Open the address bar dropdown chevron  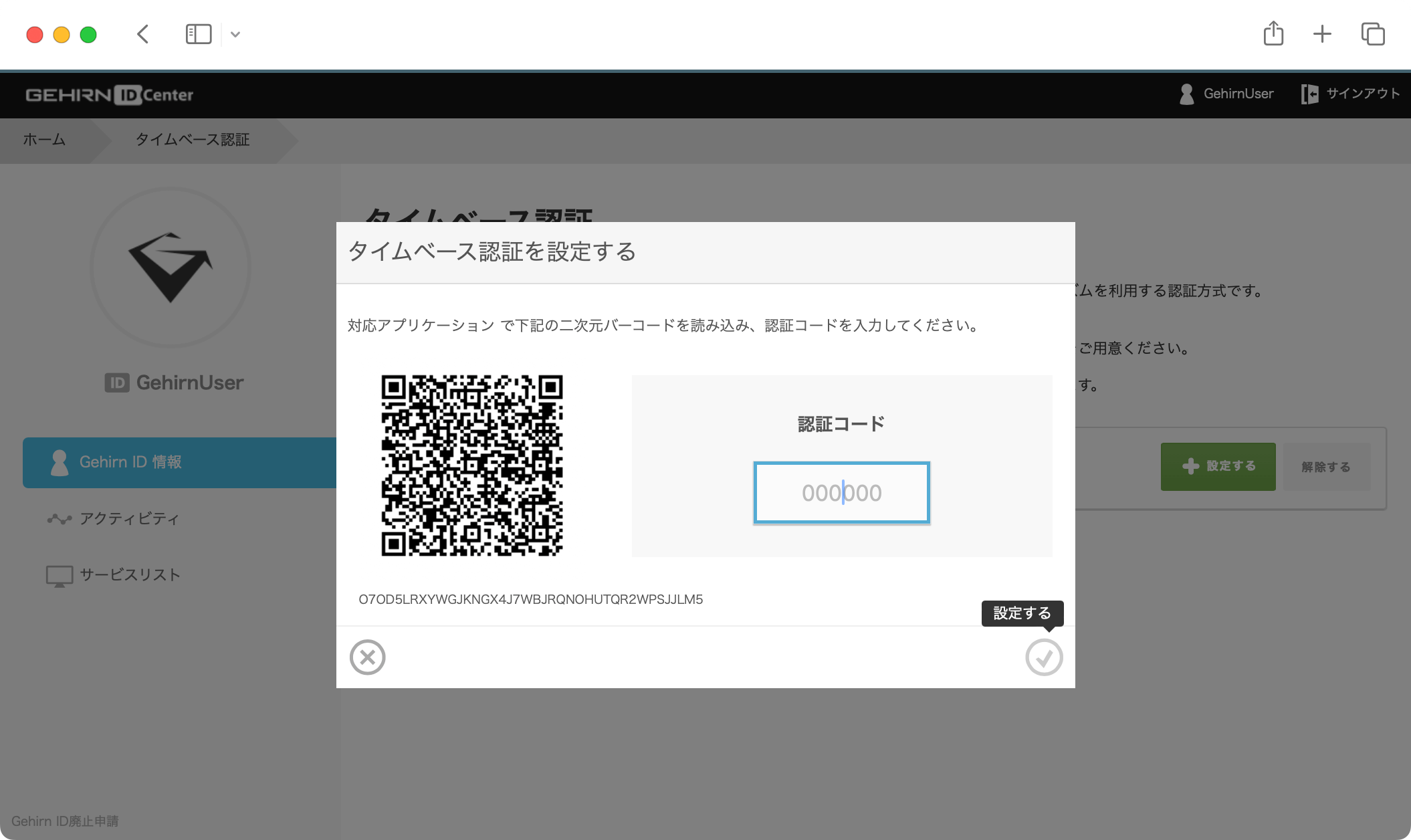[x=235, y=34]
